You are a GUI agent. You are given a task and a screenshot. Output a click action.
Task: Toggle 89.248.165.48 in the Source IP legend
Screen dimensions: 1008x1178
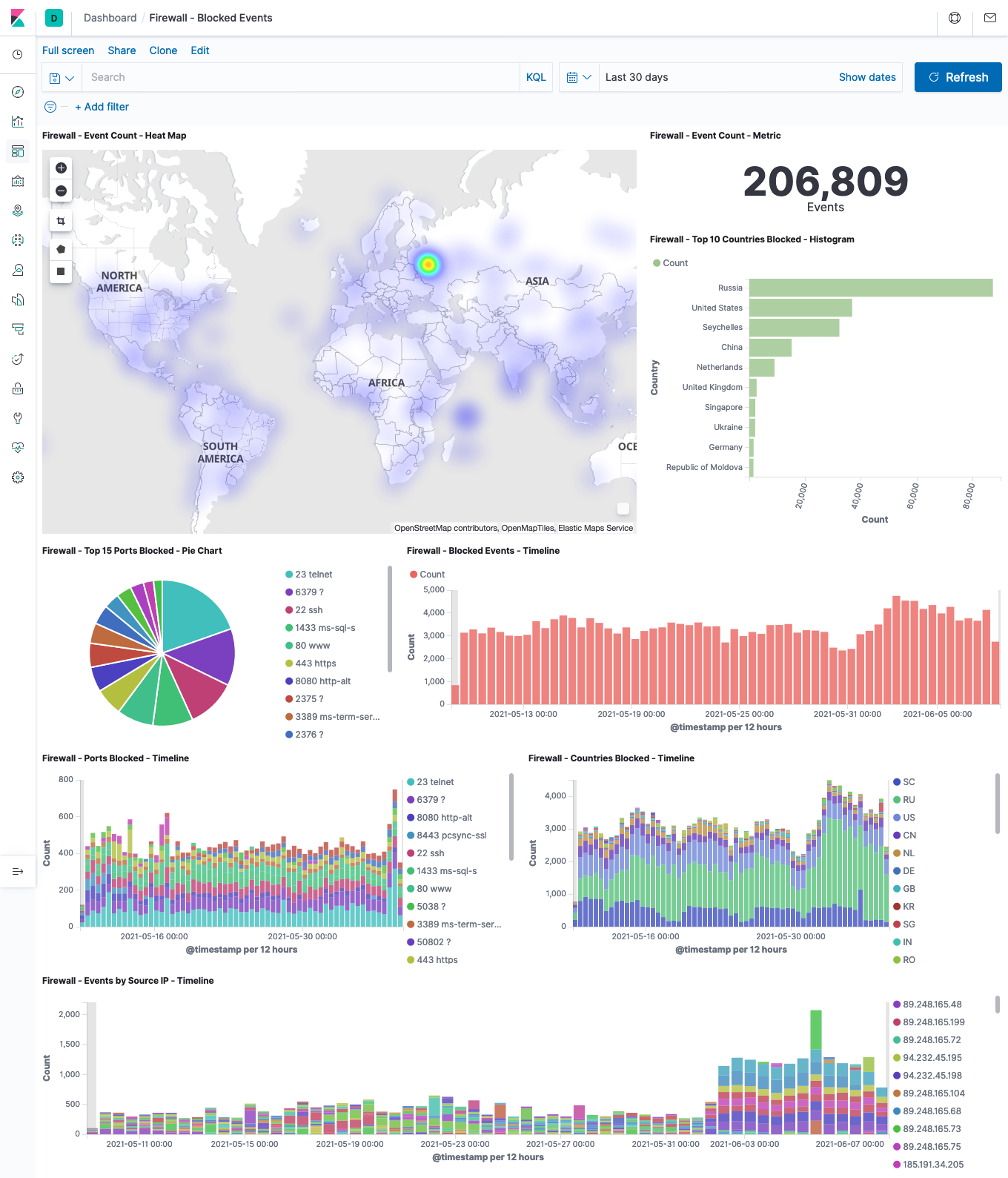point(932,1005)
